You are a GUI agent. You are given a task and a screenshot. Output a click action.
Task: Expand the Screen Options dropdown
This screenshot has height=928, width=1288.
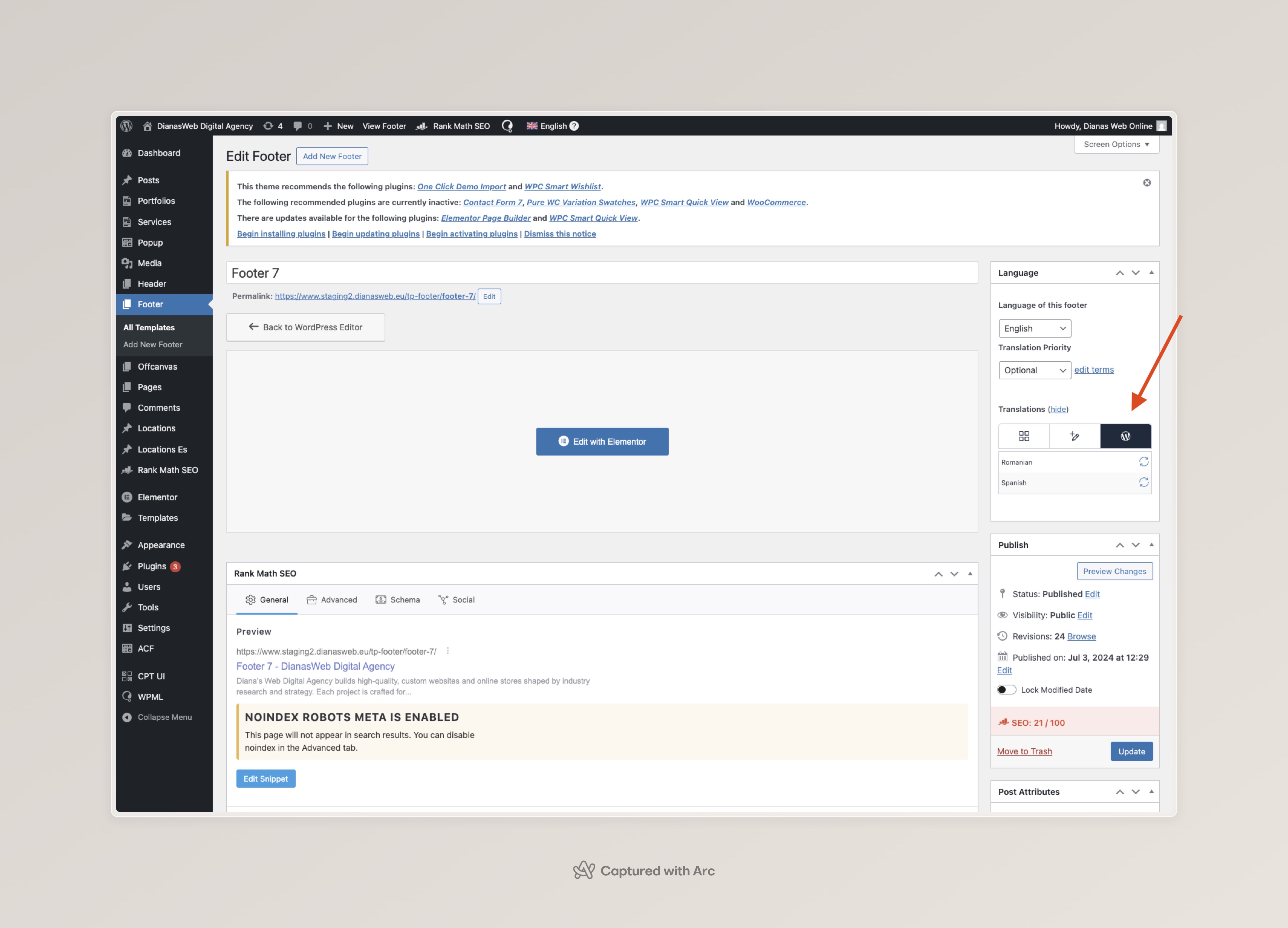1116,144
